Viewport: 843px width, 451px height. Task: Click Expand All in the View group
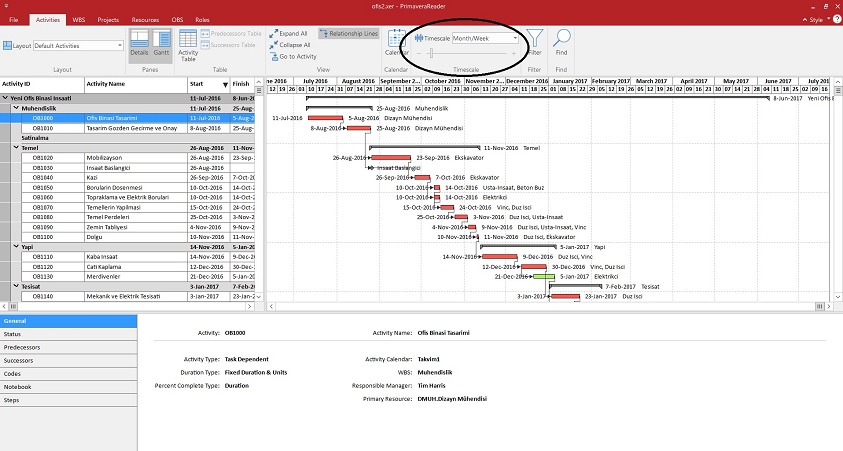pos(288,33)
